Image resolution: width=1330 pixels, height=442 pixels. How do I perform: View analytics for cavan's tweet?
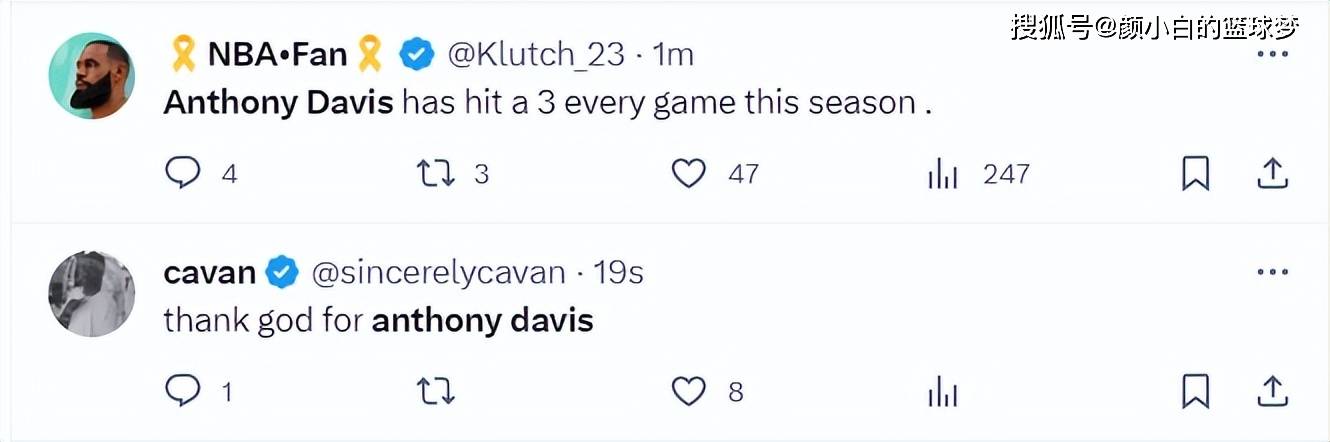[x=942, y=392]
